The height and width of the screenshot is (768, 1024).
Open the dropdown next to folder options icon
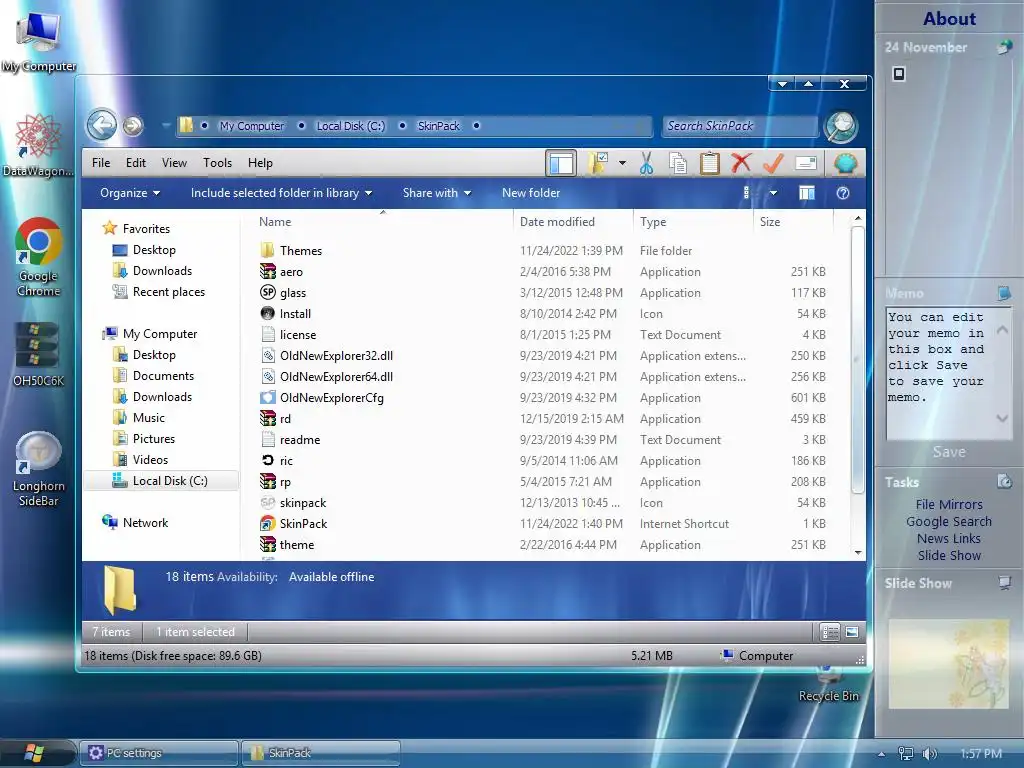[622, 163]
